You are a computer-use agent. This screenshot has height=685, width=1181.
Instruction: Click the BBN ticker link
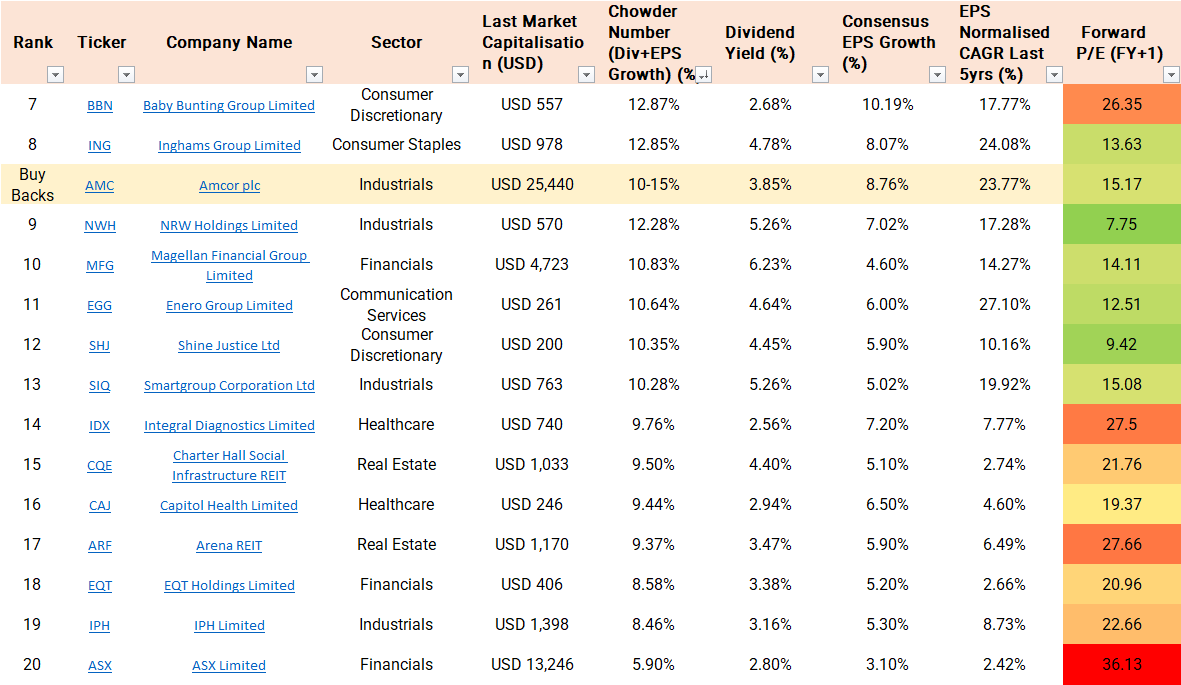[x=100, y=106]
